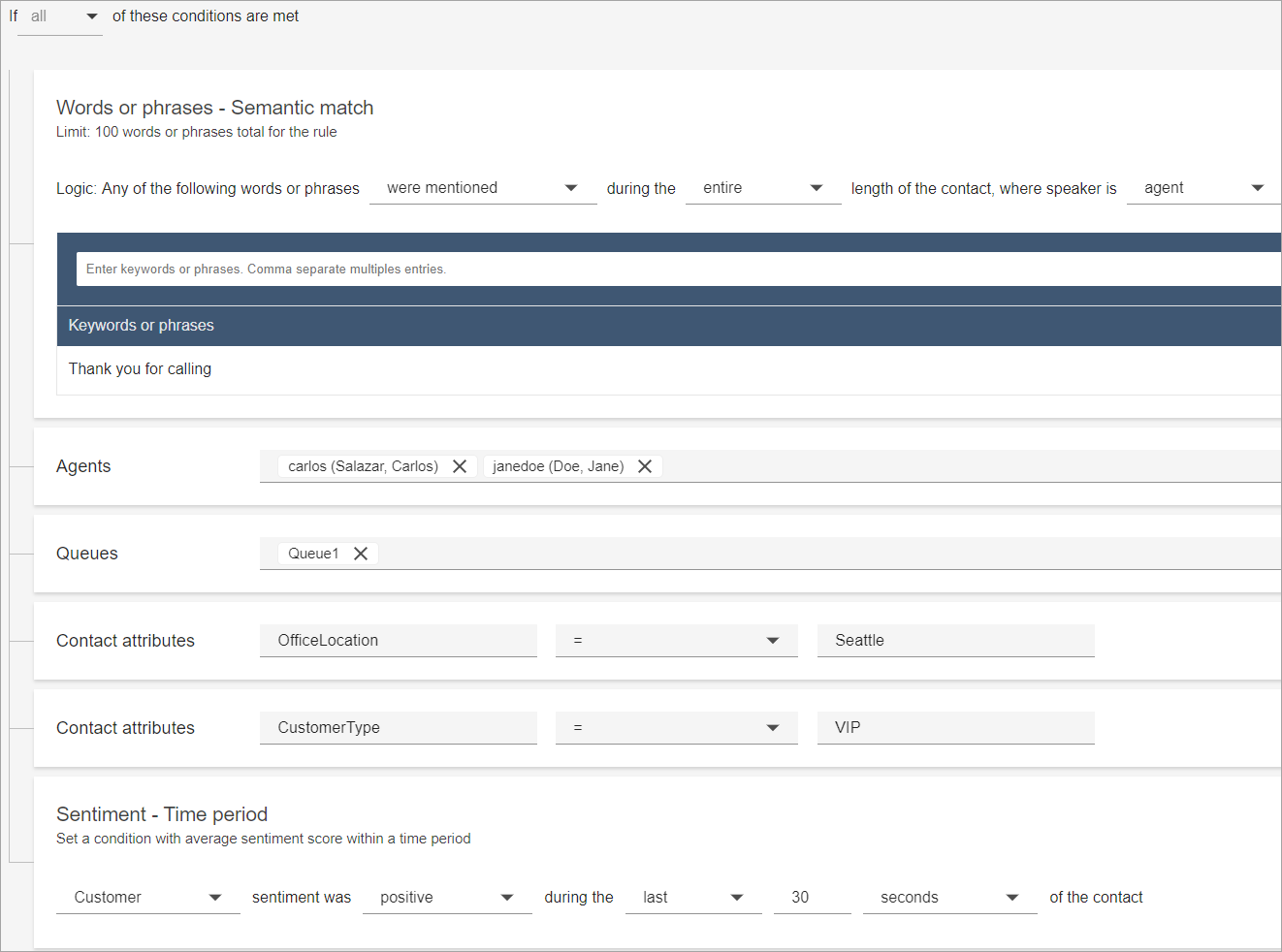This screenshot has width=1282, height=952.
Task: Click the CustomerType attribute key field
Action: (x=398, y=728)
